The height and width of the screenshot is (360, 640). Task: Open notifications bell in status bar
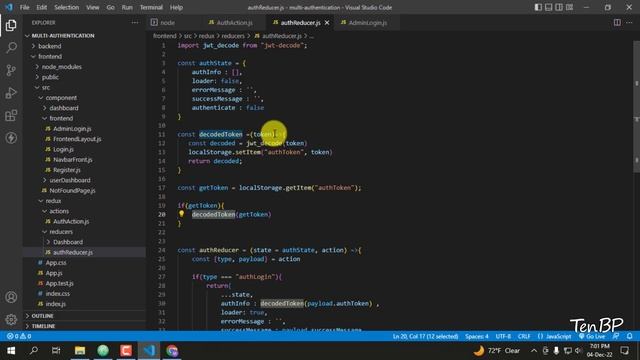tap(629, 336)
